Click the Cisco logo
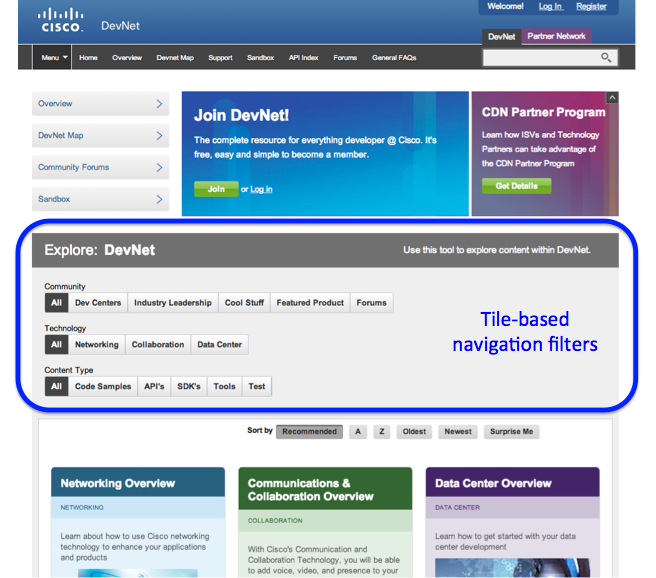Image resolution: width=656 pixels, height=578 pixels. pyautogui.click(x=61, y=20)
